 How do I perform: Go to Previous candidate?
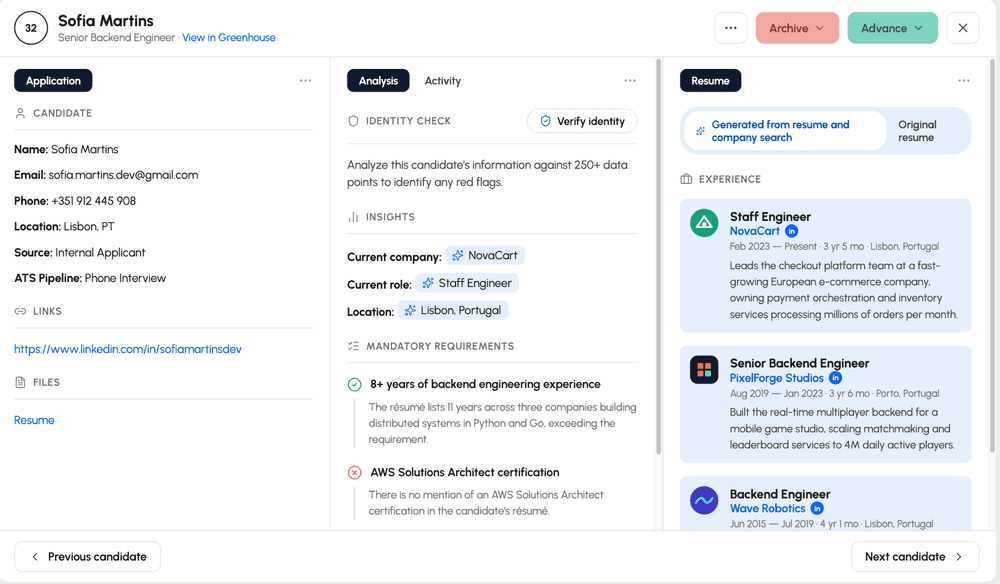click(x=87, y=557)
